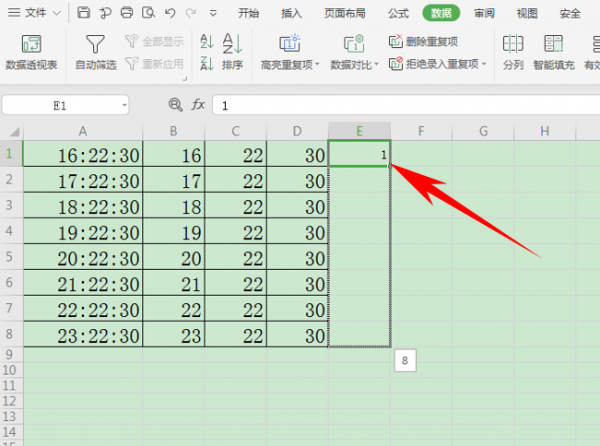Click the Print Preview icon

pos(148,13)
